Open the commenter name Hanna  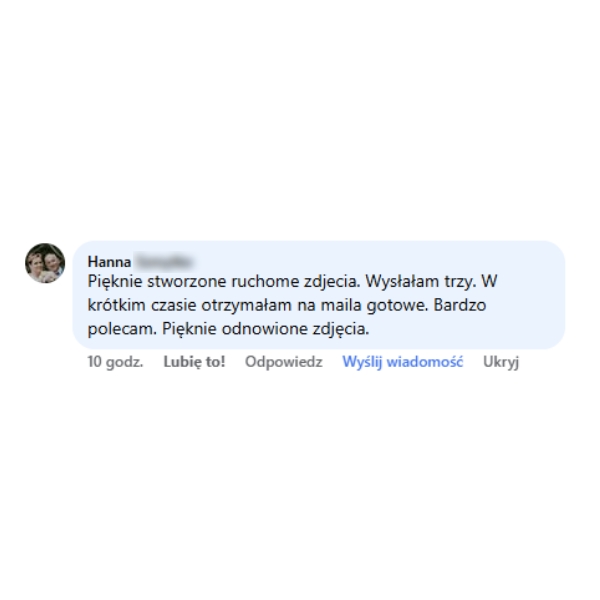109,262
